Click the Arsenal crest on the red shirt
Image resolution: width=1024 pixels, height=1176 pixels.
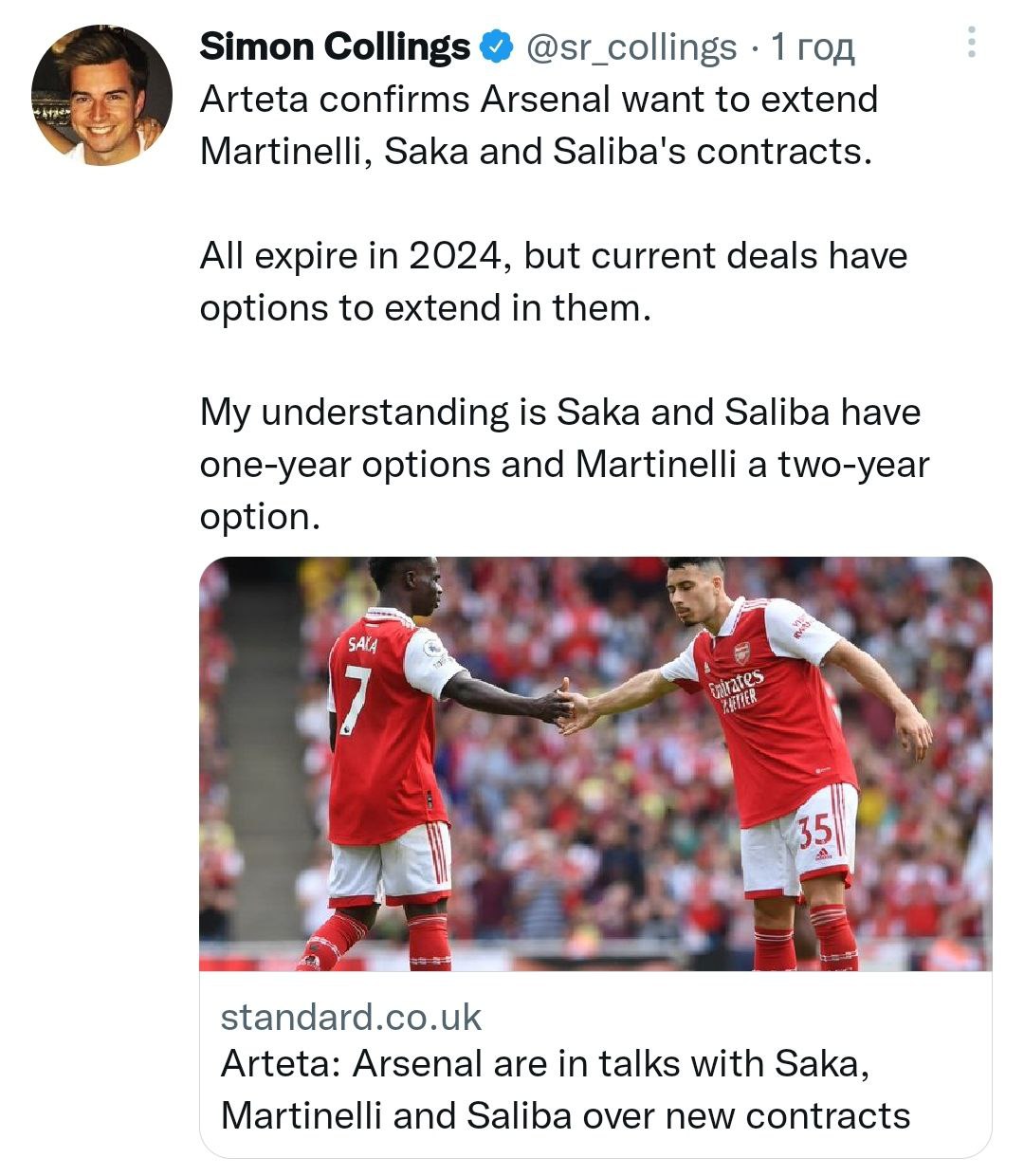click(742, 652)
